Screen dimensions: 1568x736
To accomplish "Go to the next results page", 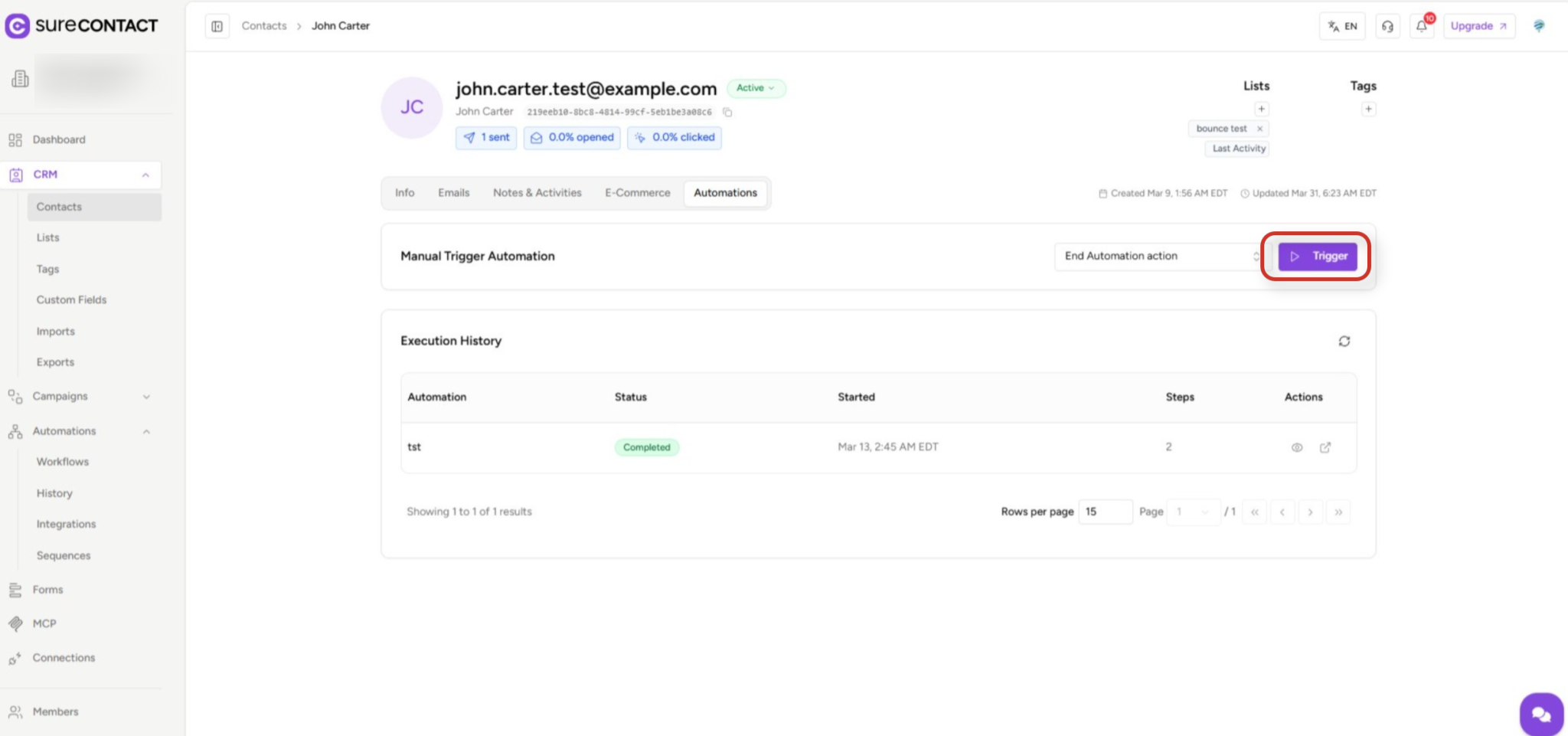I will tap(1310, 512).
